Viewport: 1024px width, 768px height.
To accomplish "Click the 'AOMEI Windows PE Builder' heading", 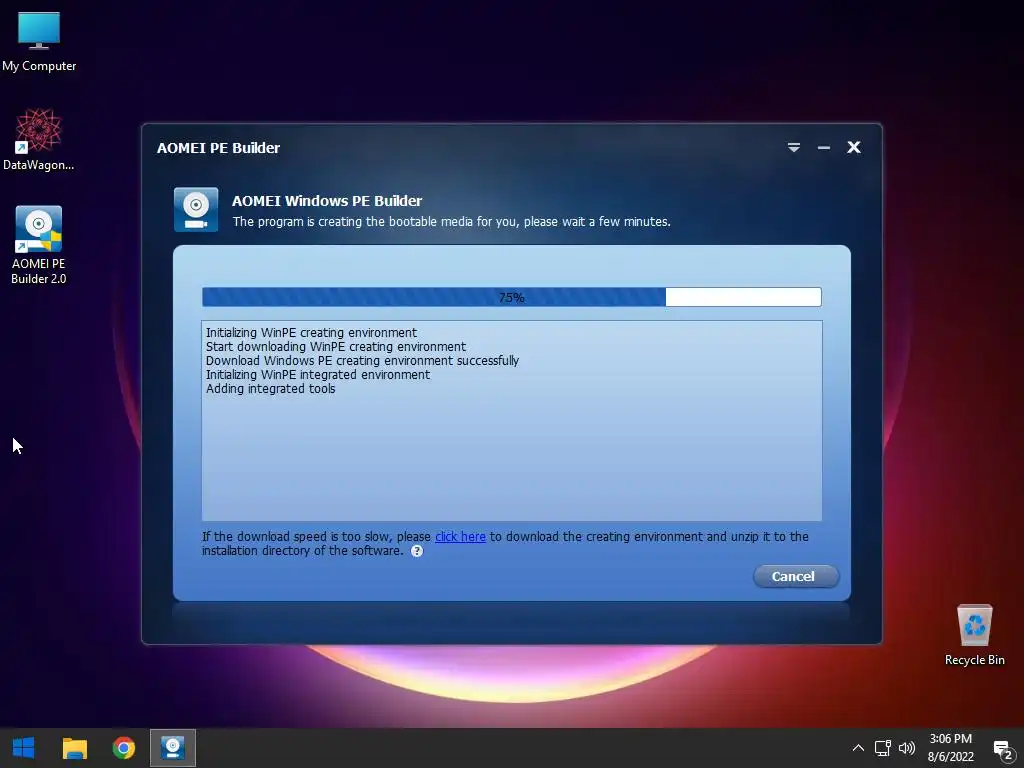I will [327, 200].
